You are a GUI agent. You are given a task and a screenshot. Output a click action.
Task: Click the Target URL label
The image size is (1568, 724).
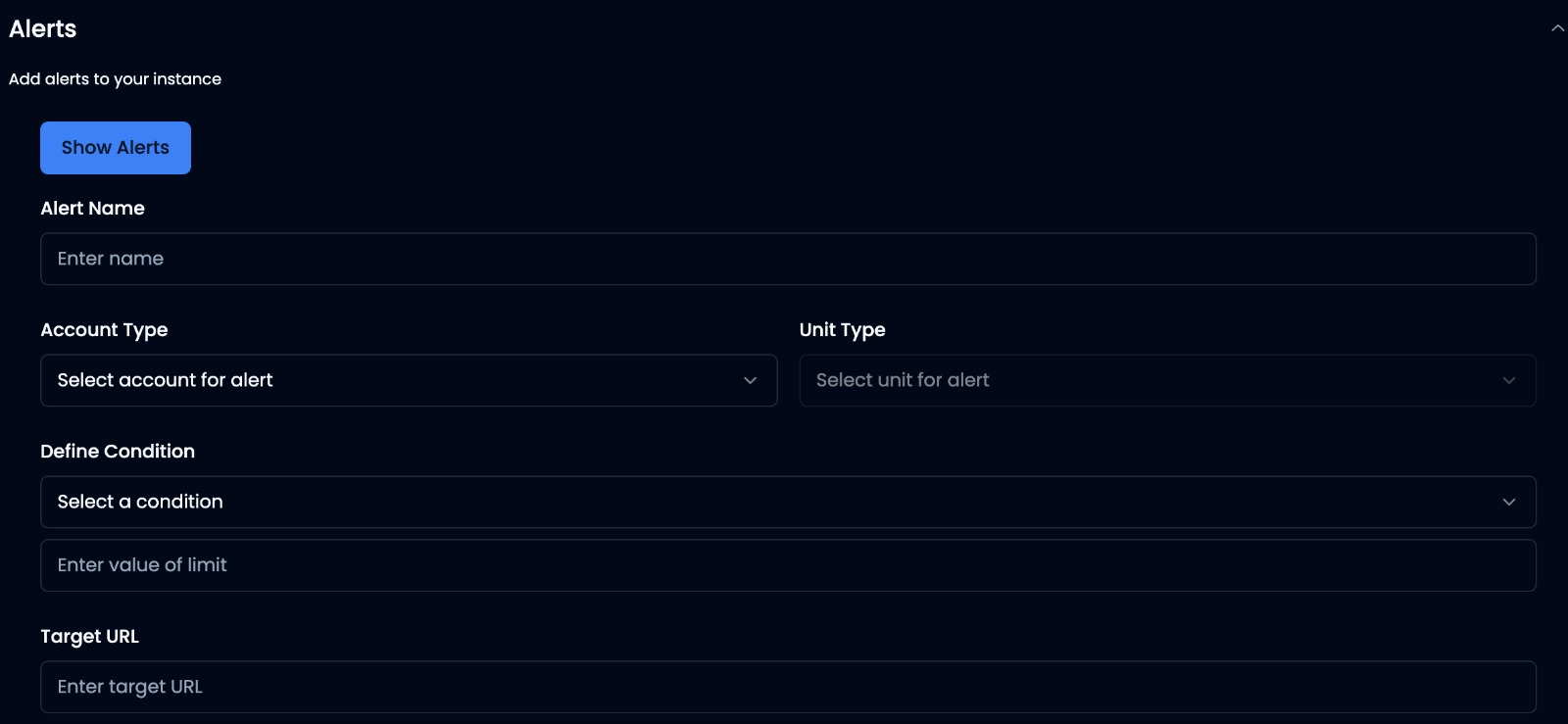(x=89, y=637)
